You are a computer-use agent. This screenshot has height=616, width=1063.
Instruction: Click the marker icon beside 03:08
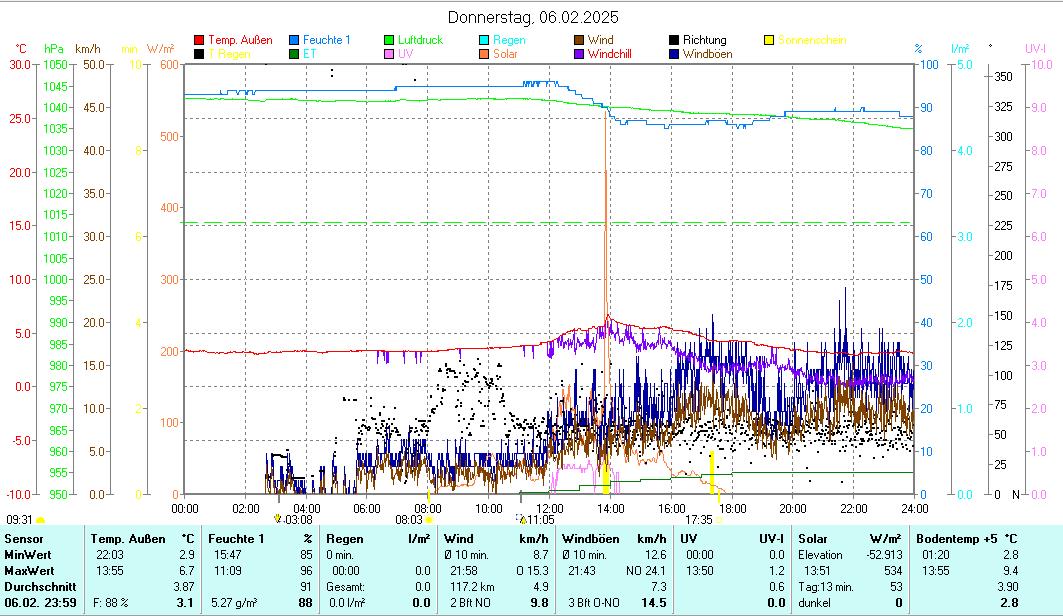(x=277, y=519)
